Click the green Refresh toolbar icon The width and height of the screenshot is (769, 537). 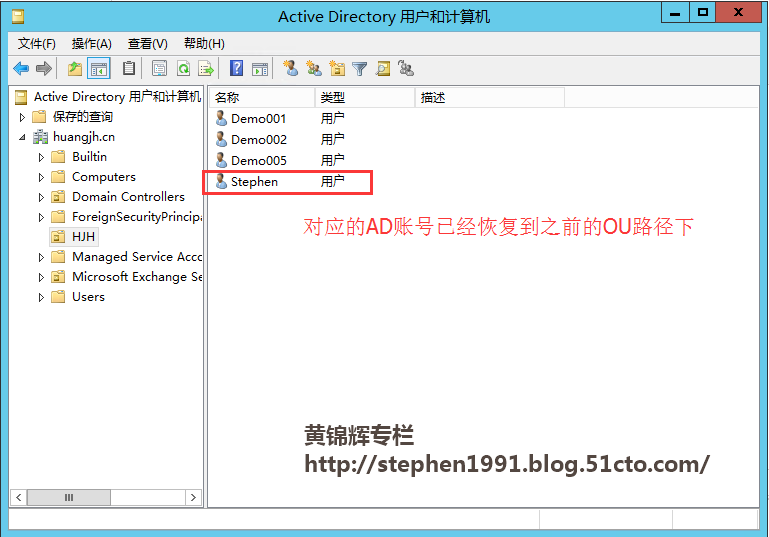[183, 69]
